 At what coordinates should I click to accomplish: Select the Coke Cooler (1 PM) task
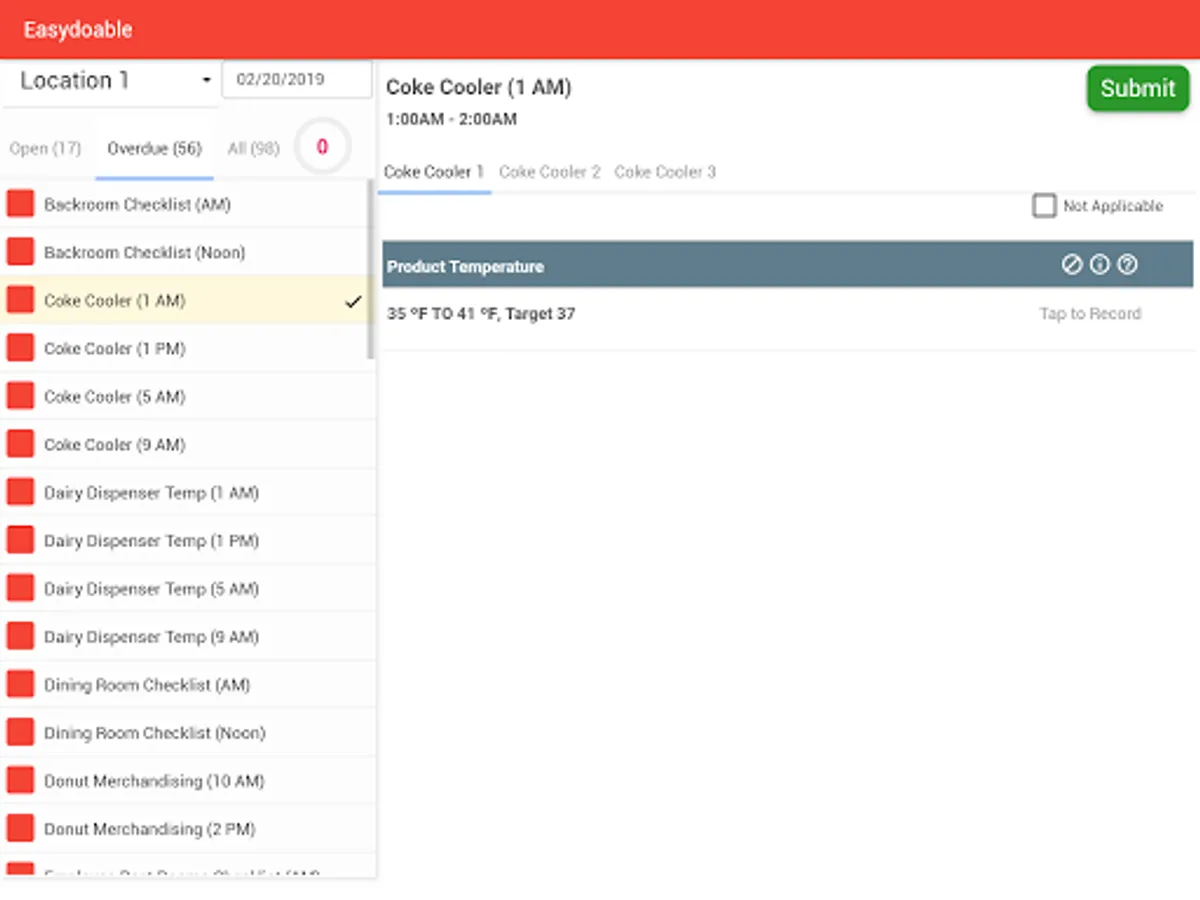coord(188,348)
